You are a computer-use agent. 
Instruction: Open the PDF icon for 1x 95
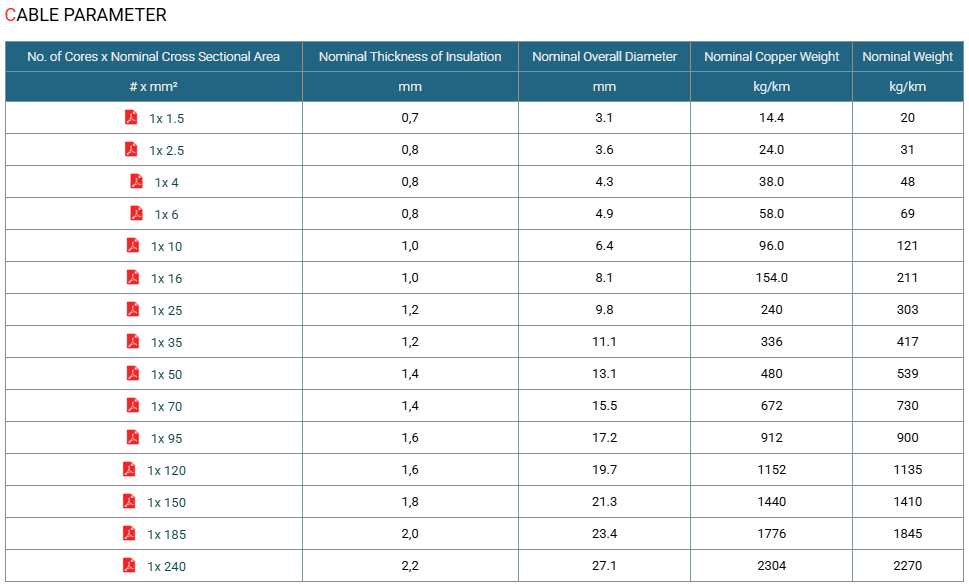click(x=133, y=437)
